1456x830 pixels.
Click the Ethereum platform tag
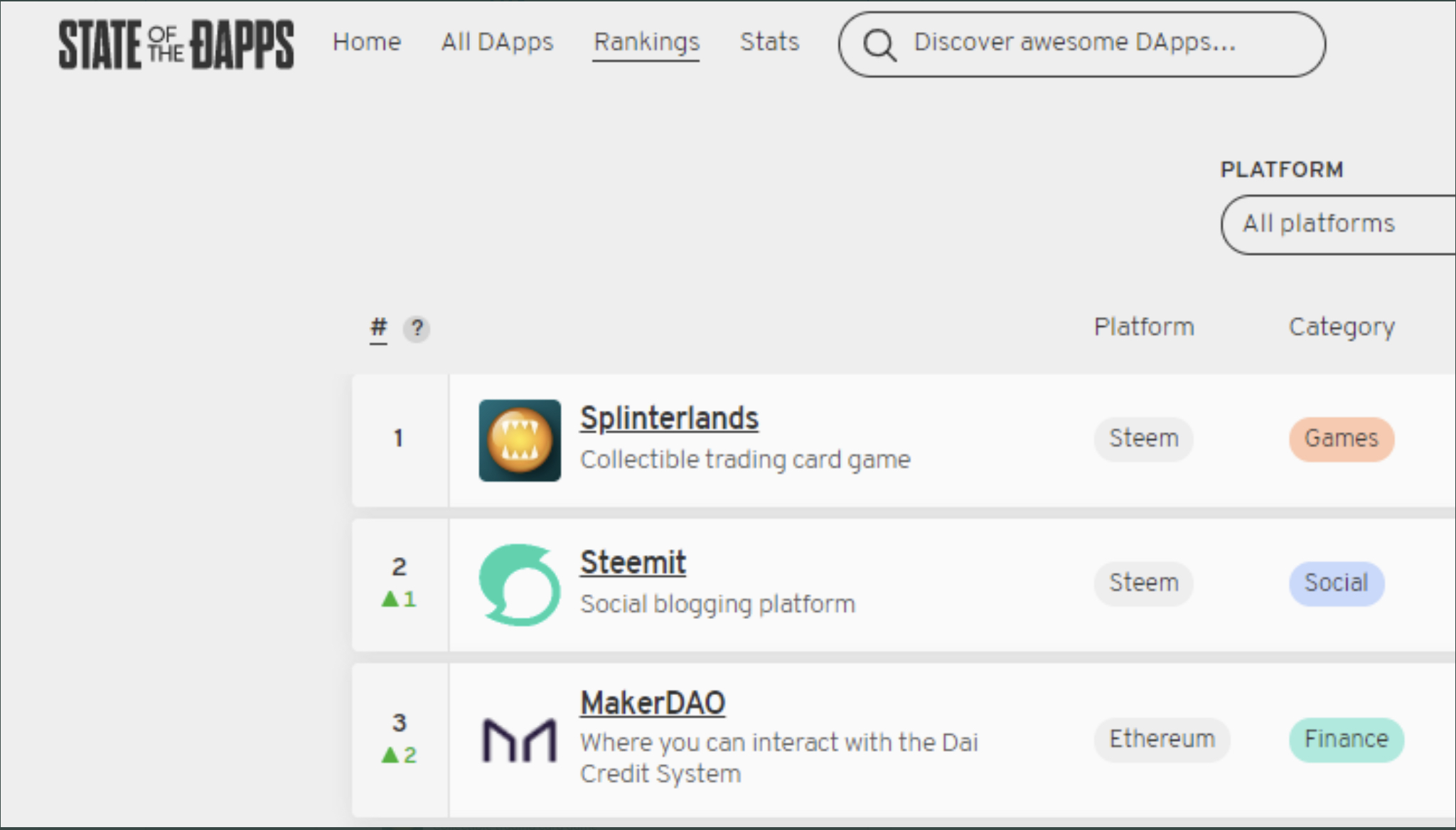1162,739
